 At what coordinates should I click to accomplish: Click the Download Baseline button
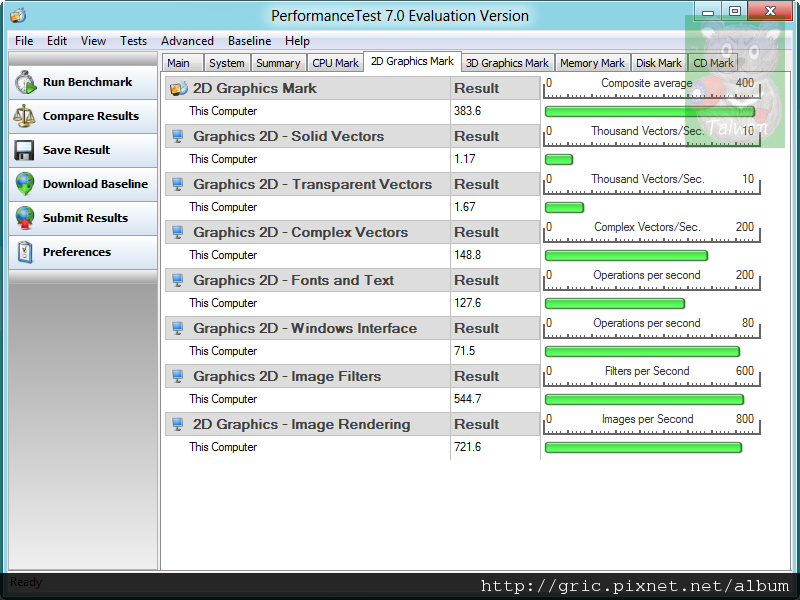coord(83,184)
